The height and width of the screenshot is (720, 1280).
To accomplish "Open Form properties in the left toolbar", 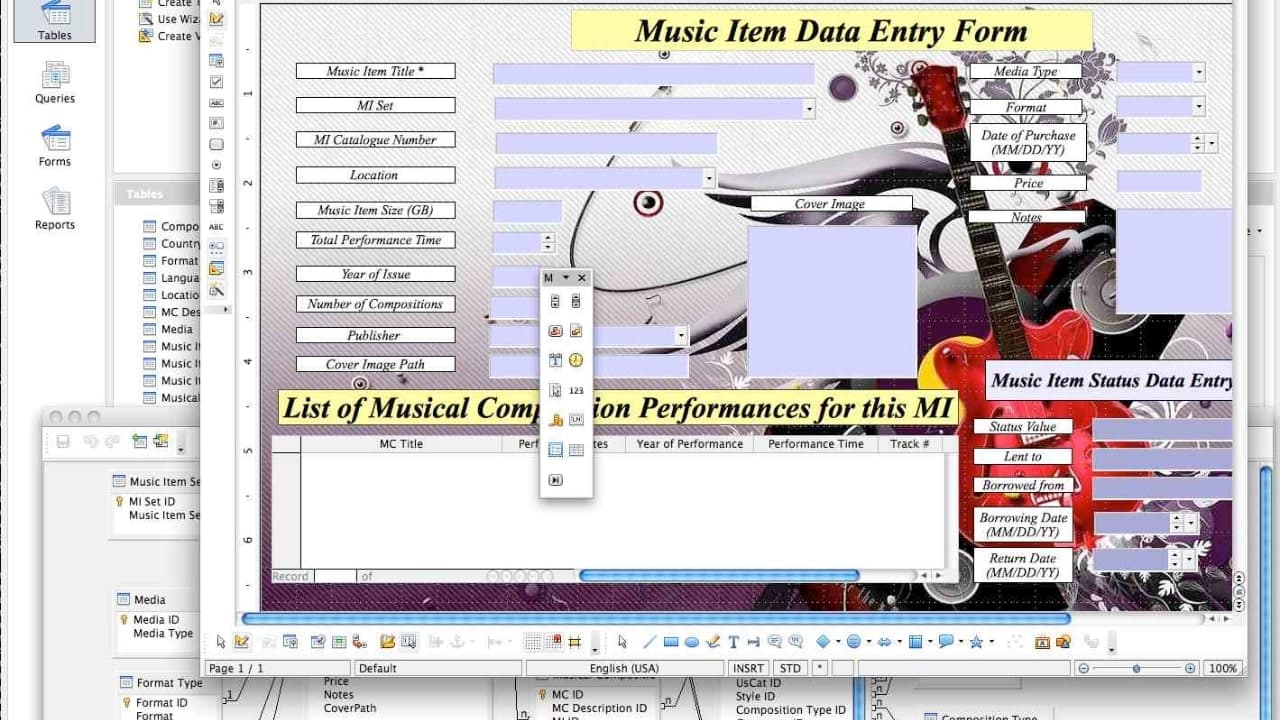I will pos(216,61).
